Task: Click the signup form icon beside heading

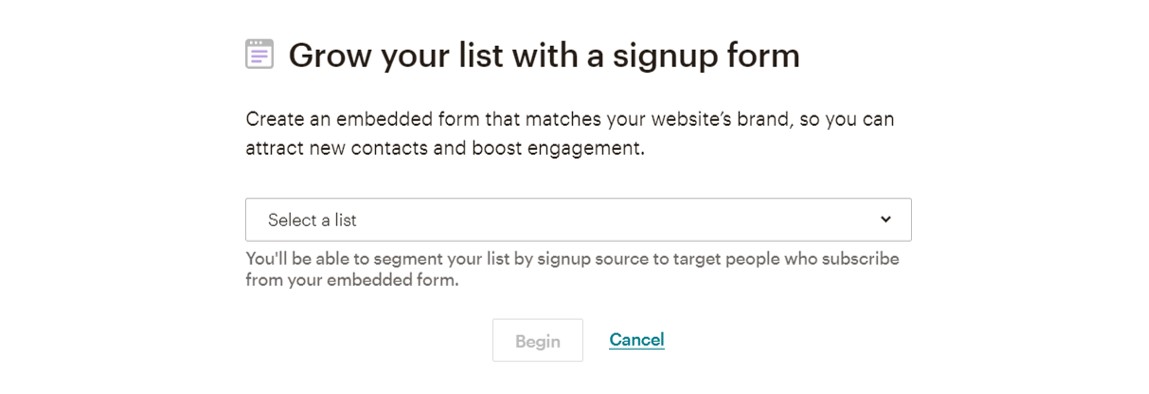Action: [259, 54]
